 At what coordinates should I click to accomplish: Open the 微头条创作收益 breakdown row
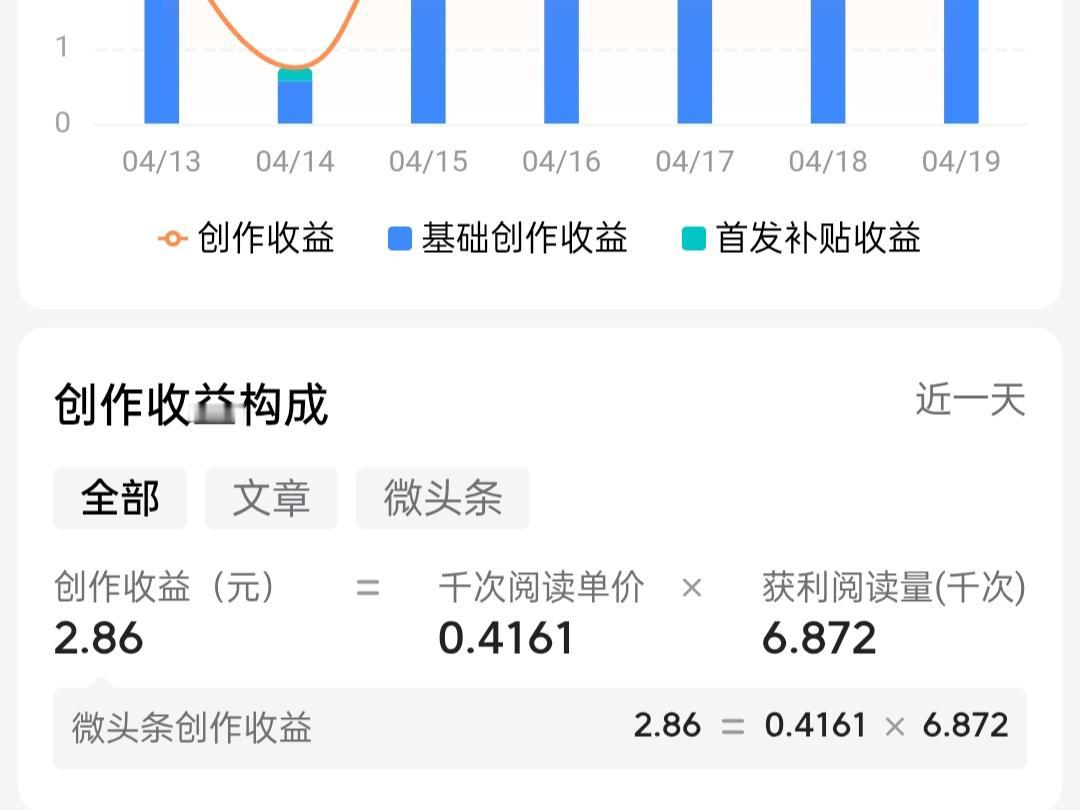pos(540,727)
